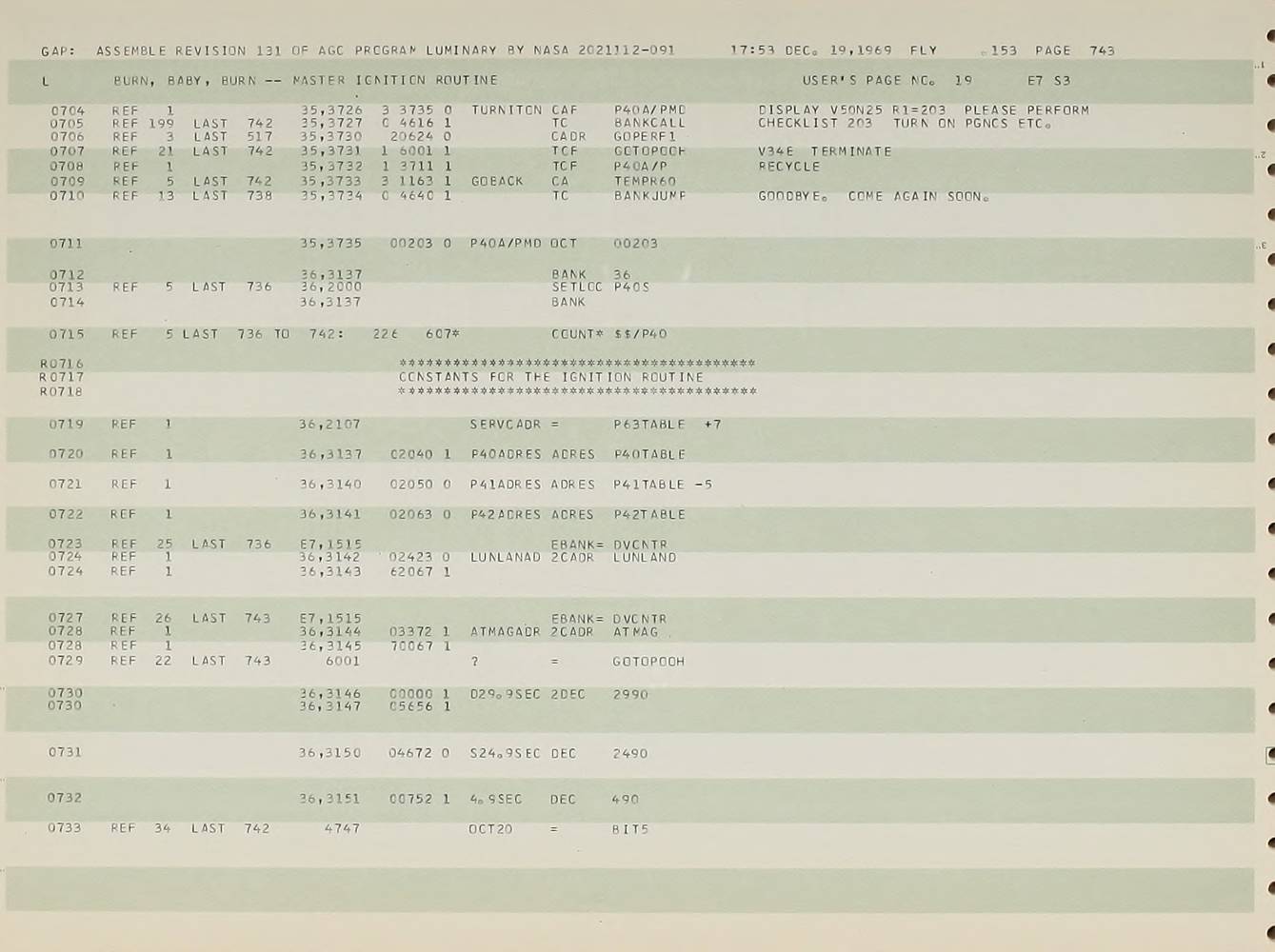Select the 'SERVCADR' label
The height and width of the screenshot is (952, 1275).
point(506,425)
